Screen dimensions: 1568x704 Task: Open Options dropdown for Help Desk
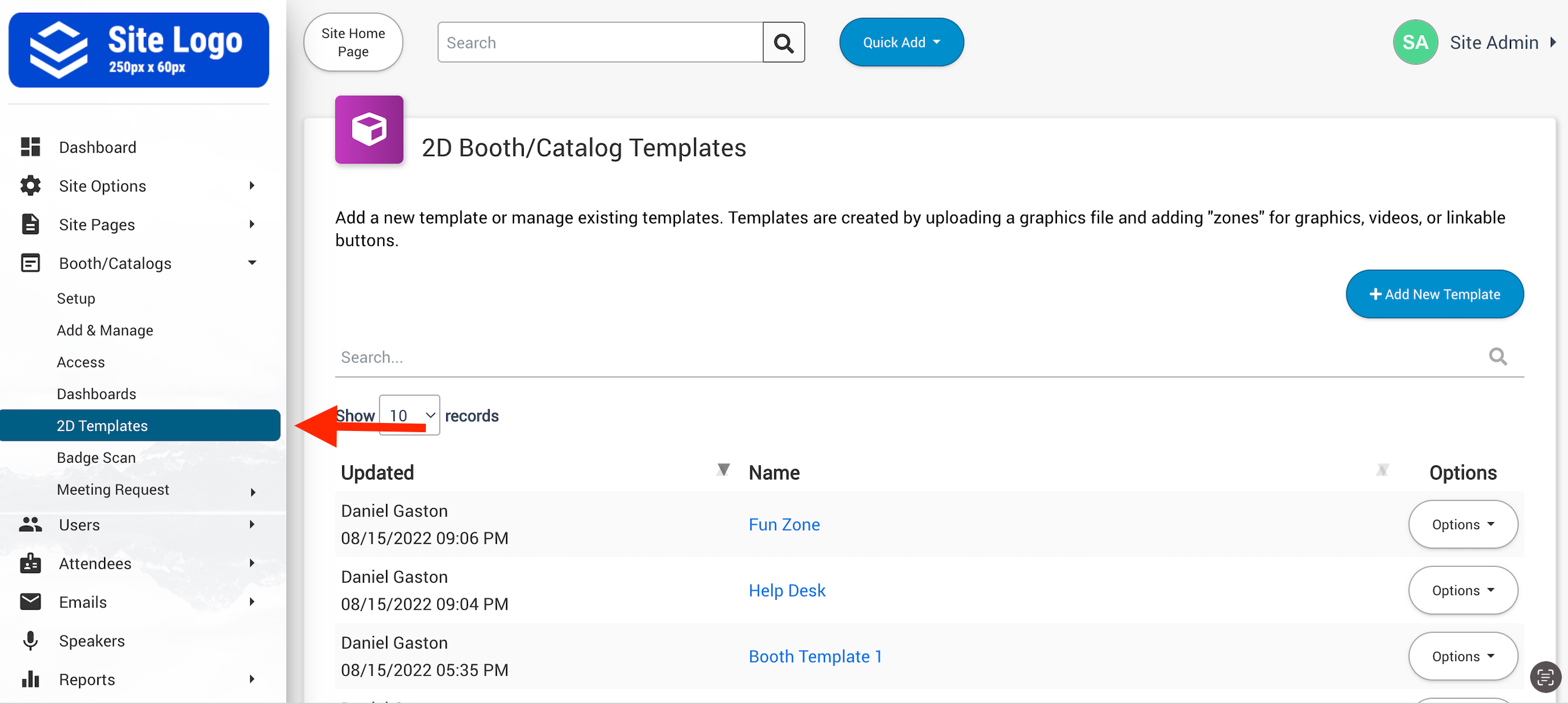1463,590
